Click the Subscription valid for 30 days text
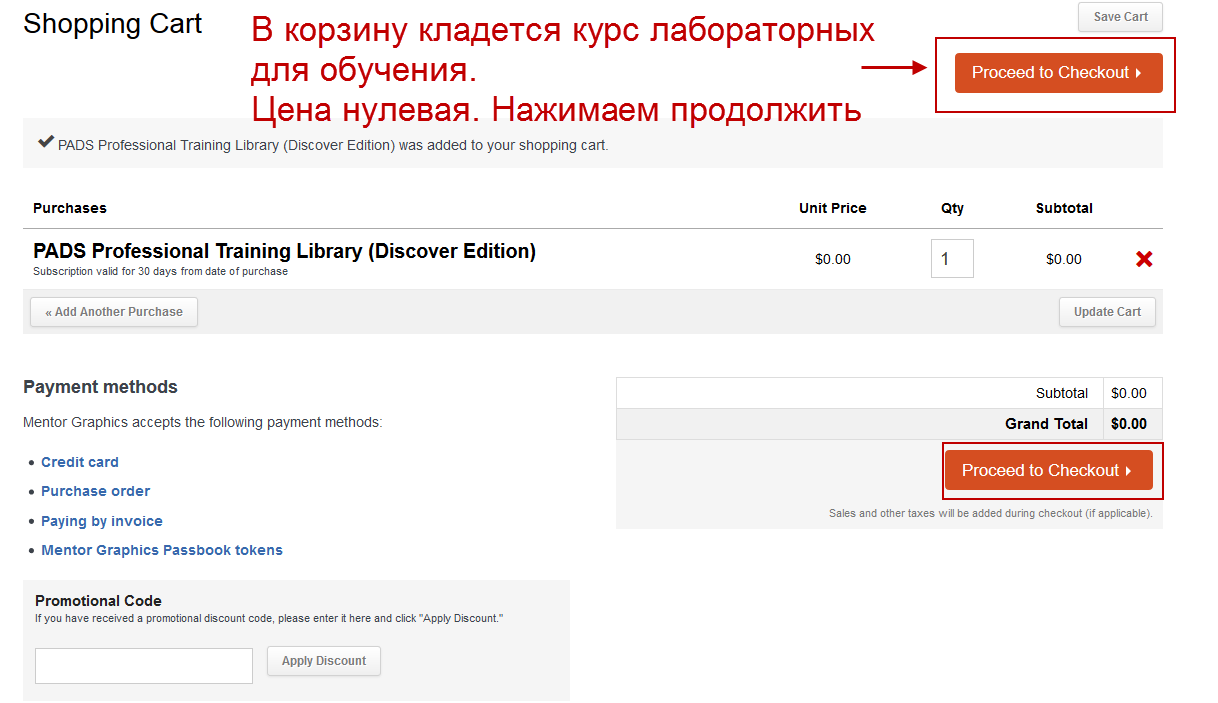 [160, 271]
